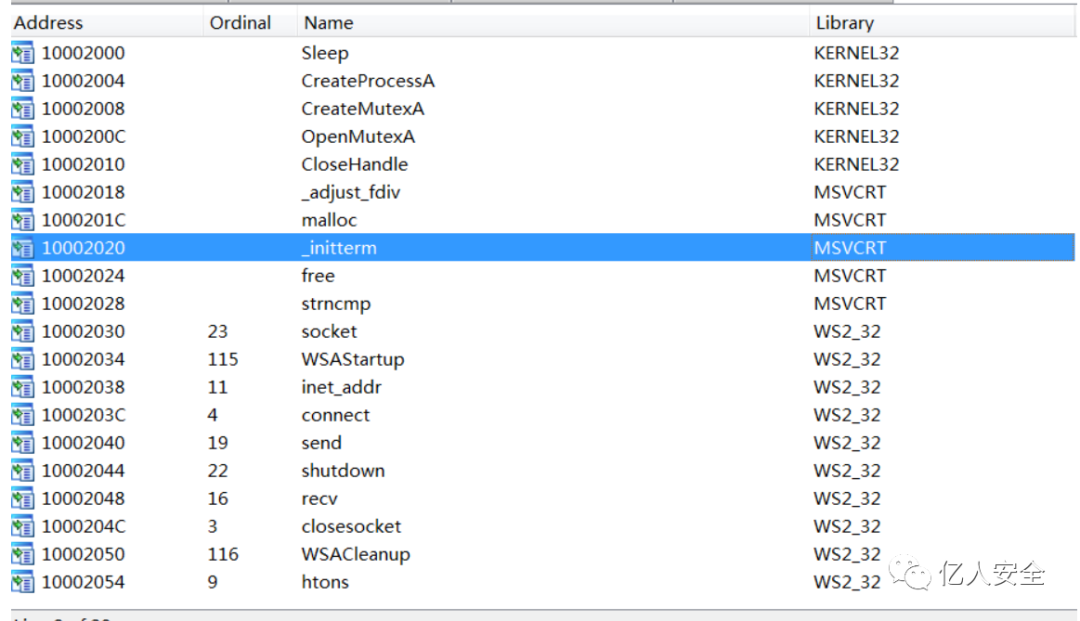Click KERNEL32 library in the CloseHandle row
This screenshot has width=1080, height=621.
click(x=856, y=165)
